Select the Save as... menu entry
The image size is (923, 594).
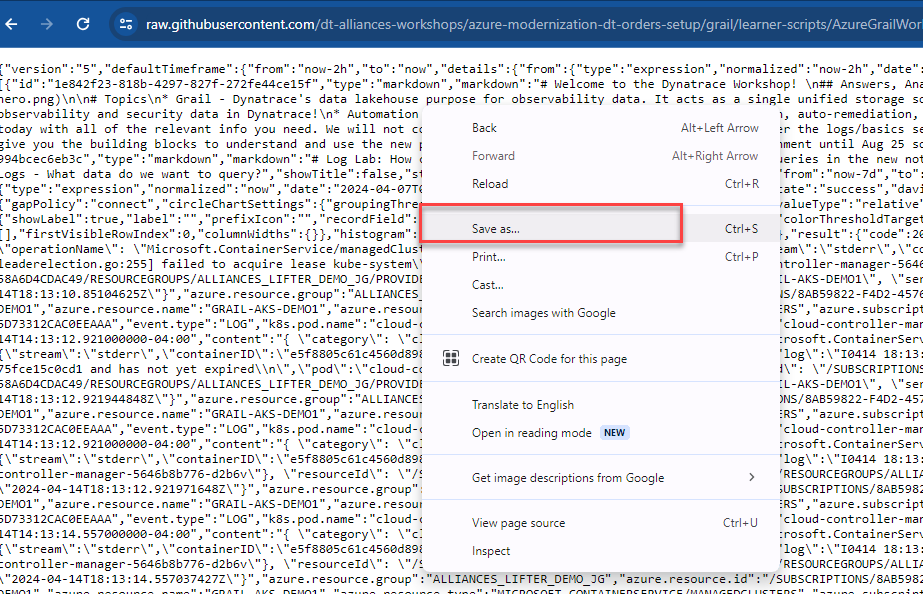[496, 229]
